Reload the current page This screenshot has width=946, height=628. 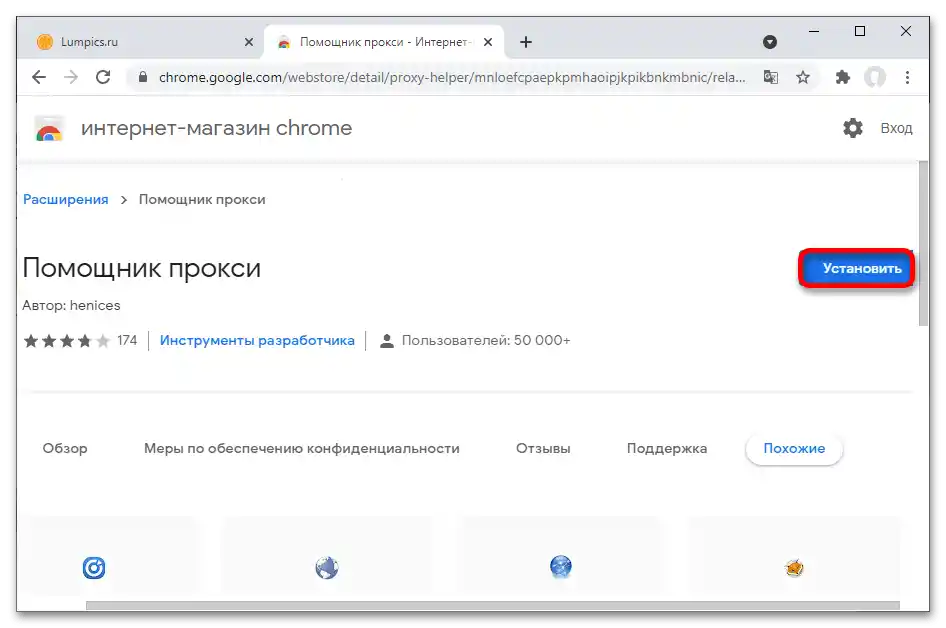coord(102,77)
